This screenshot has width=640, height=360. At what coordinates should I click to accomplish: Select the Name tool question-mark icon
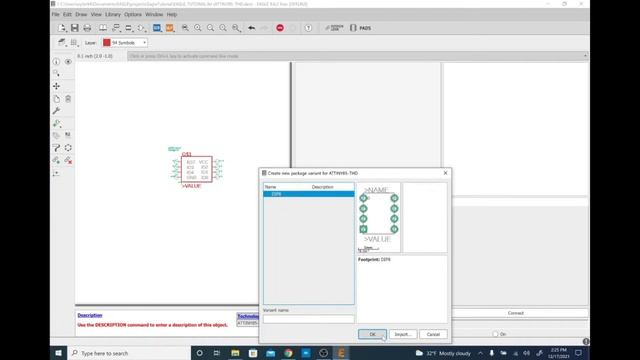(56, 148)
